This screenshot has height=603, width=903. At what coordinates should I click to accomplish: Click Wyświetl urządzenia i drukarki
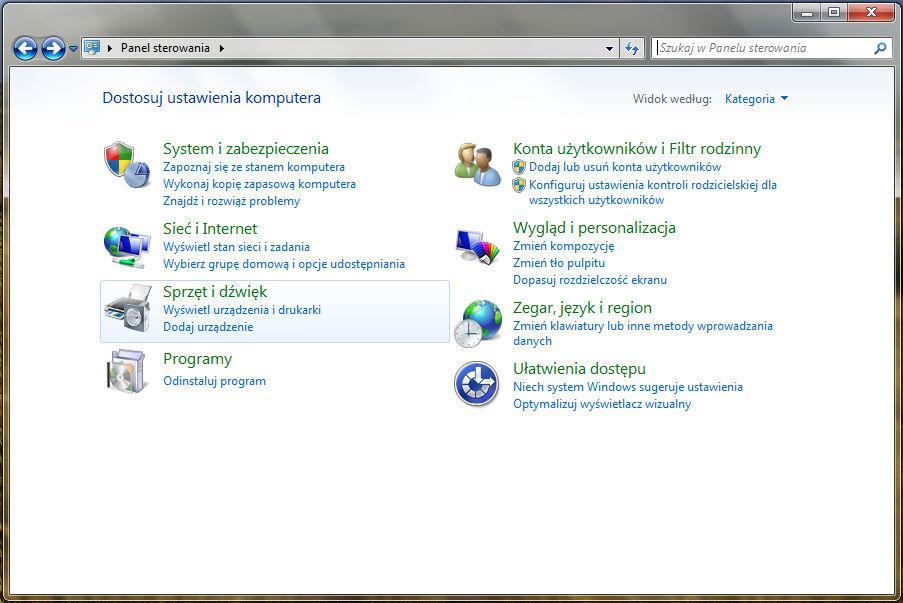point(242,310)
